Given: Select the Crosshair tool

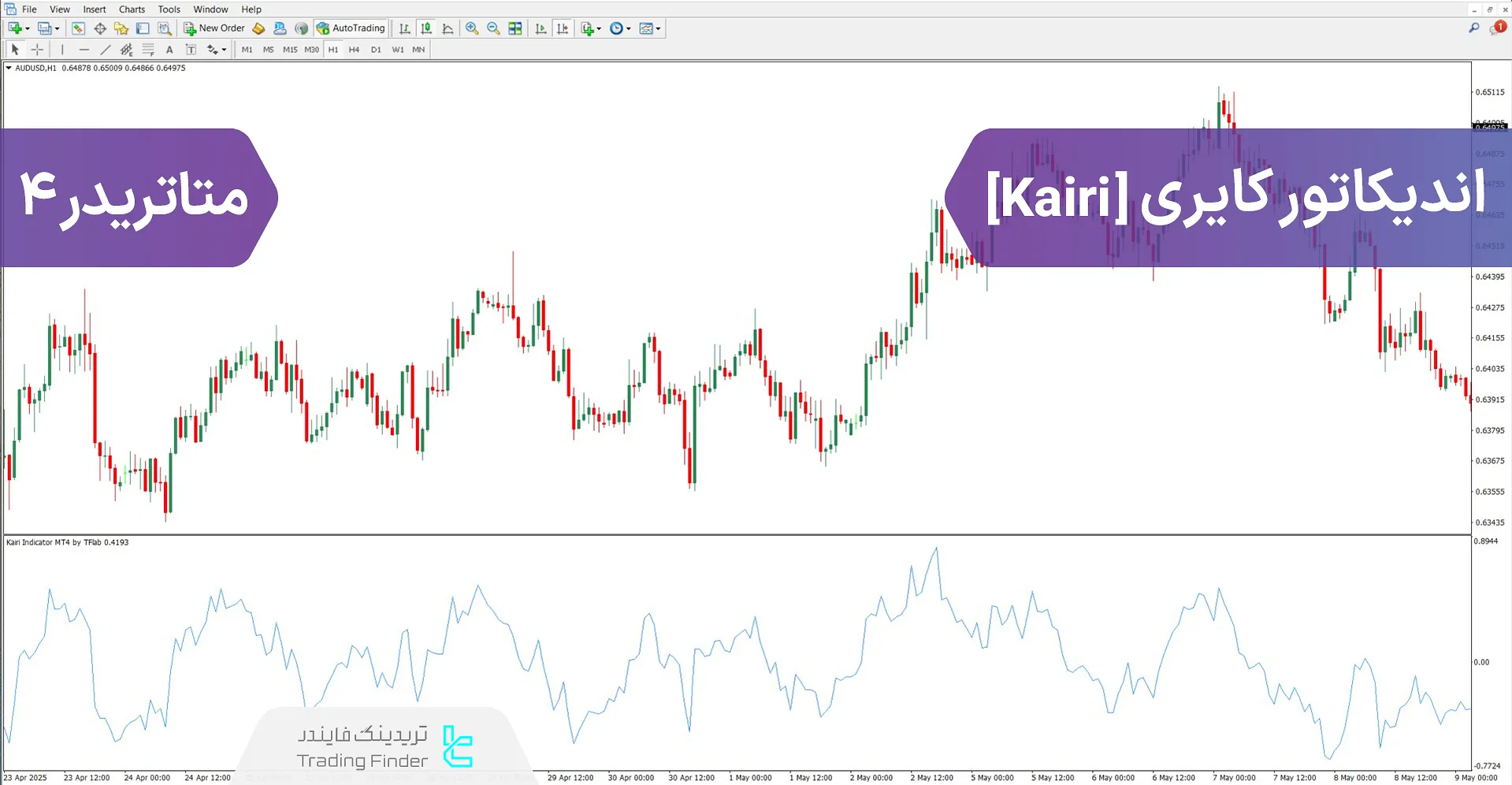Looking at the screenshot, I should (37, 49).
